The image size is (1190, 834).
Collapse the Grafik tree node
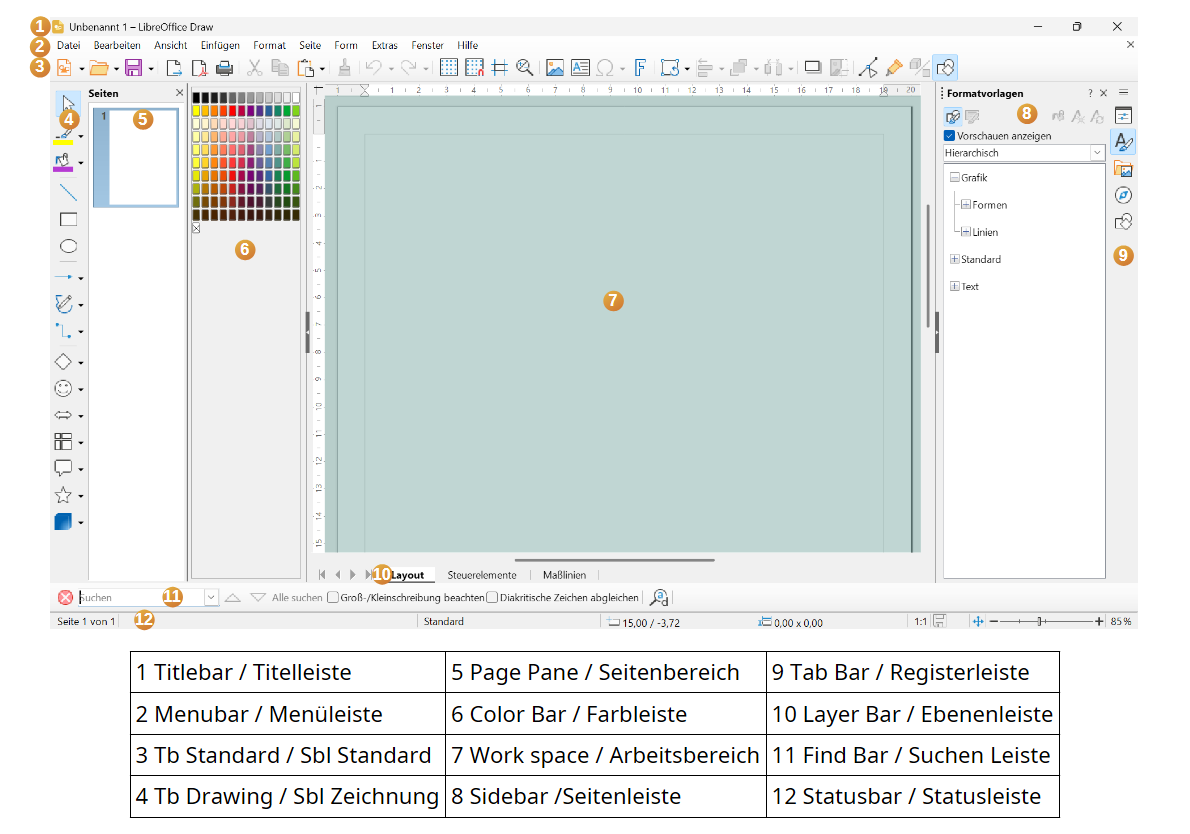(955, 177)
